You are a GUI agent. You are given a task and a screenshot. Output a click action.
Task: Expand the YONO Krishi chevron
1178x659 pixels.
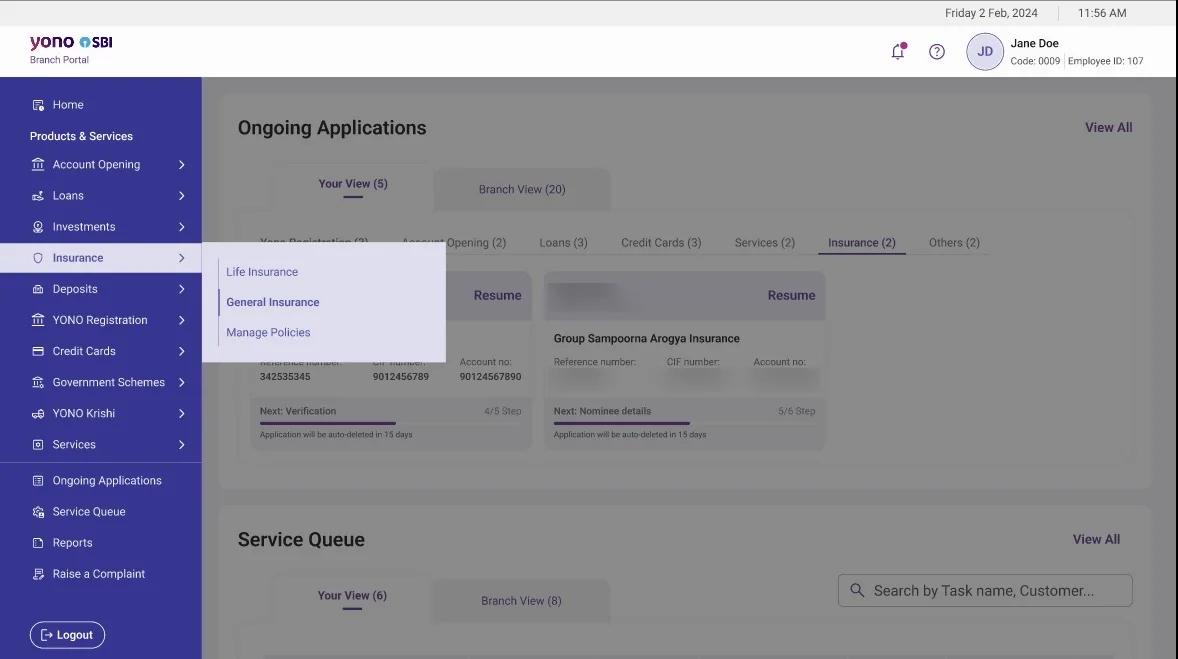point(181,413)
